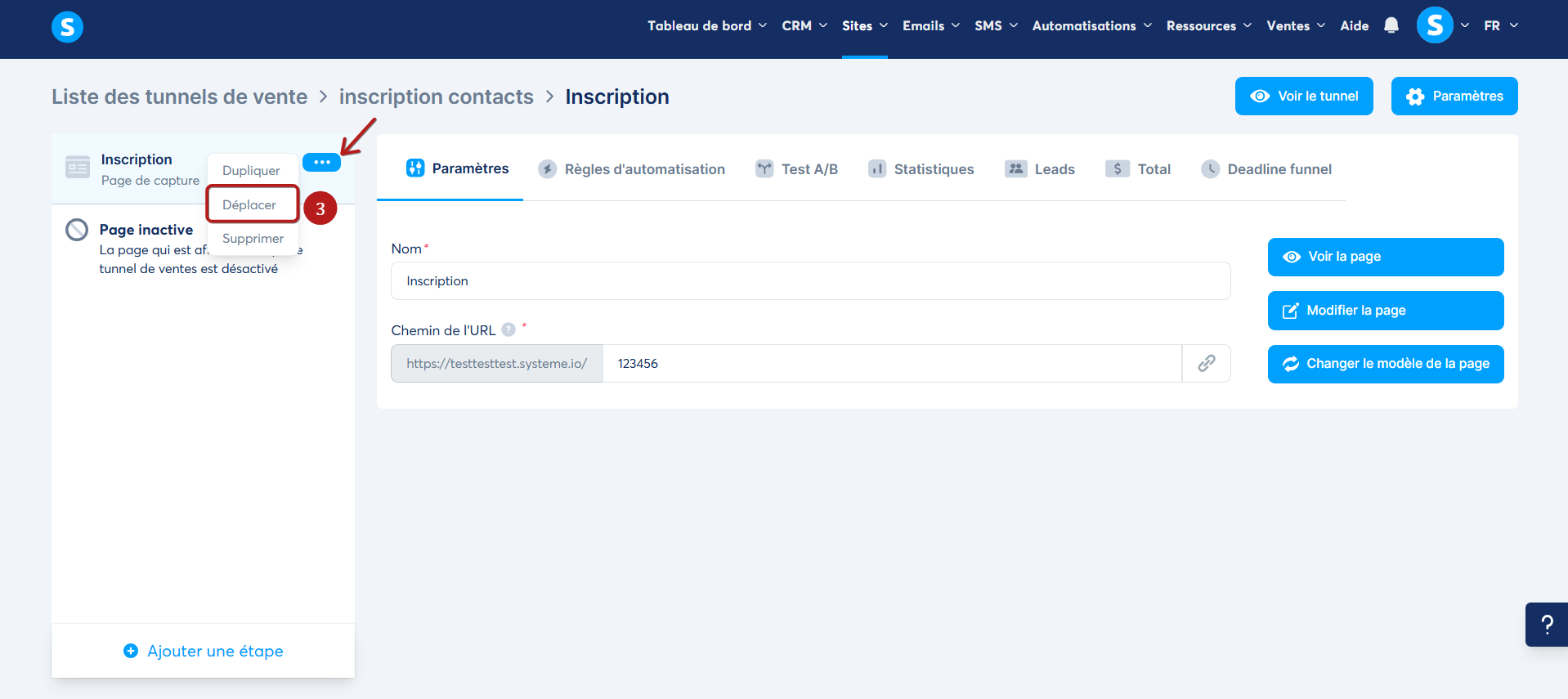Change language using the FR dropdown

1501,25
